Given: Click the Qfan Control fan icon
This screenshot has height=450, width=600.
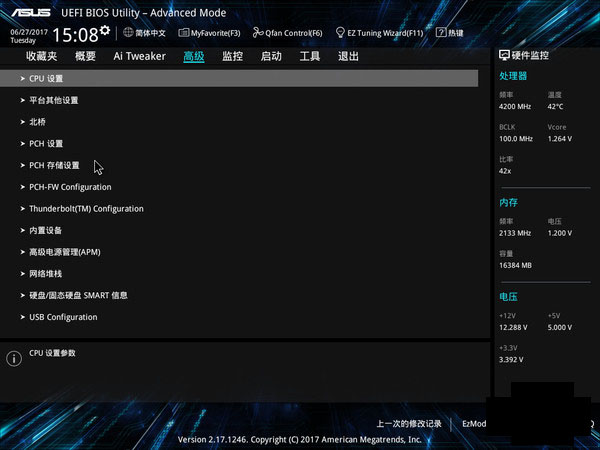Looking at the screenshot, I should [x=258, y=33].
